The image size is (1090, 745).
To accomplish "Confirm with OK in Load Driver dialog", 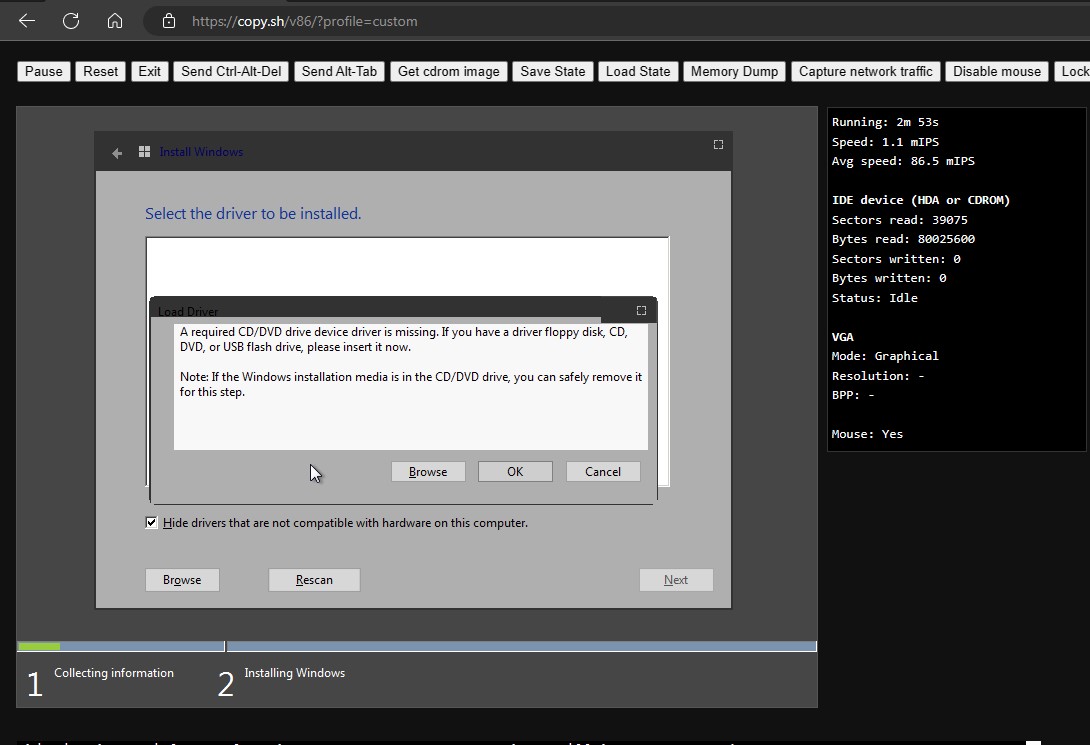I will coord(515,471).
